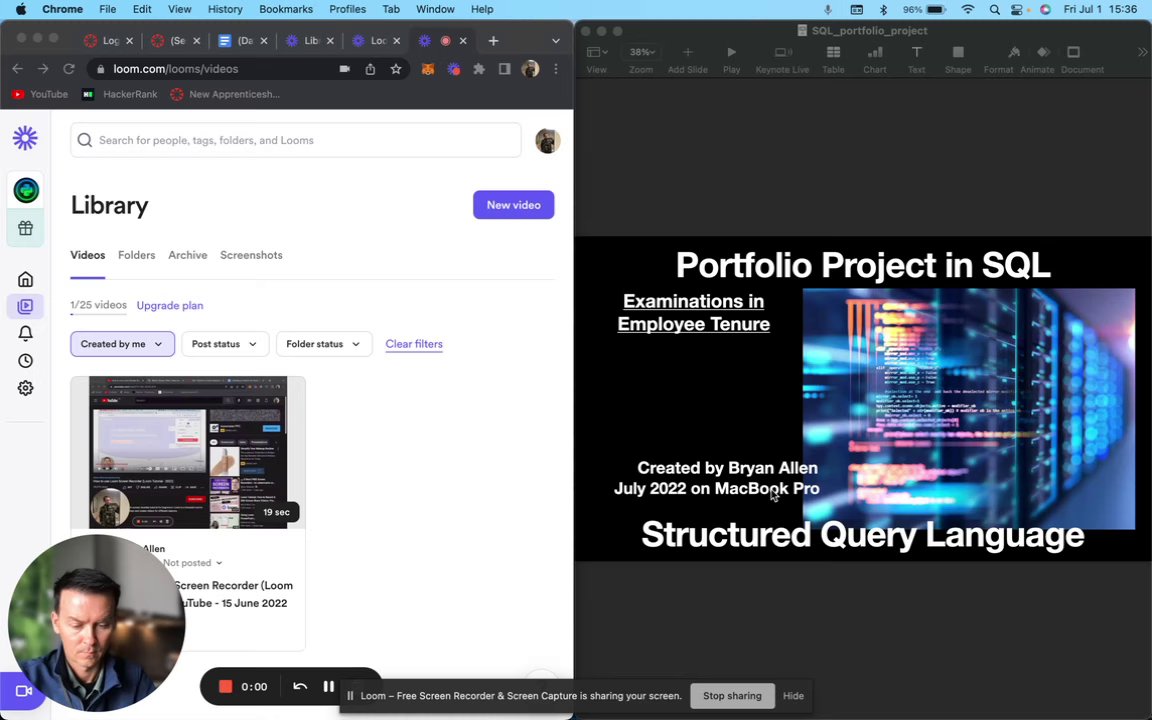
Task: Open the workspace avatar in Loom sidebar
Action: point(26,190)
